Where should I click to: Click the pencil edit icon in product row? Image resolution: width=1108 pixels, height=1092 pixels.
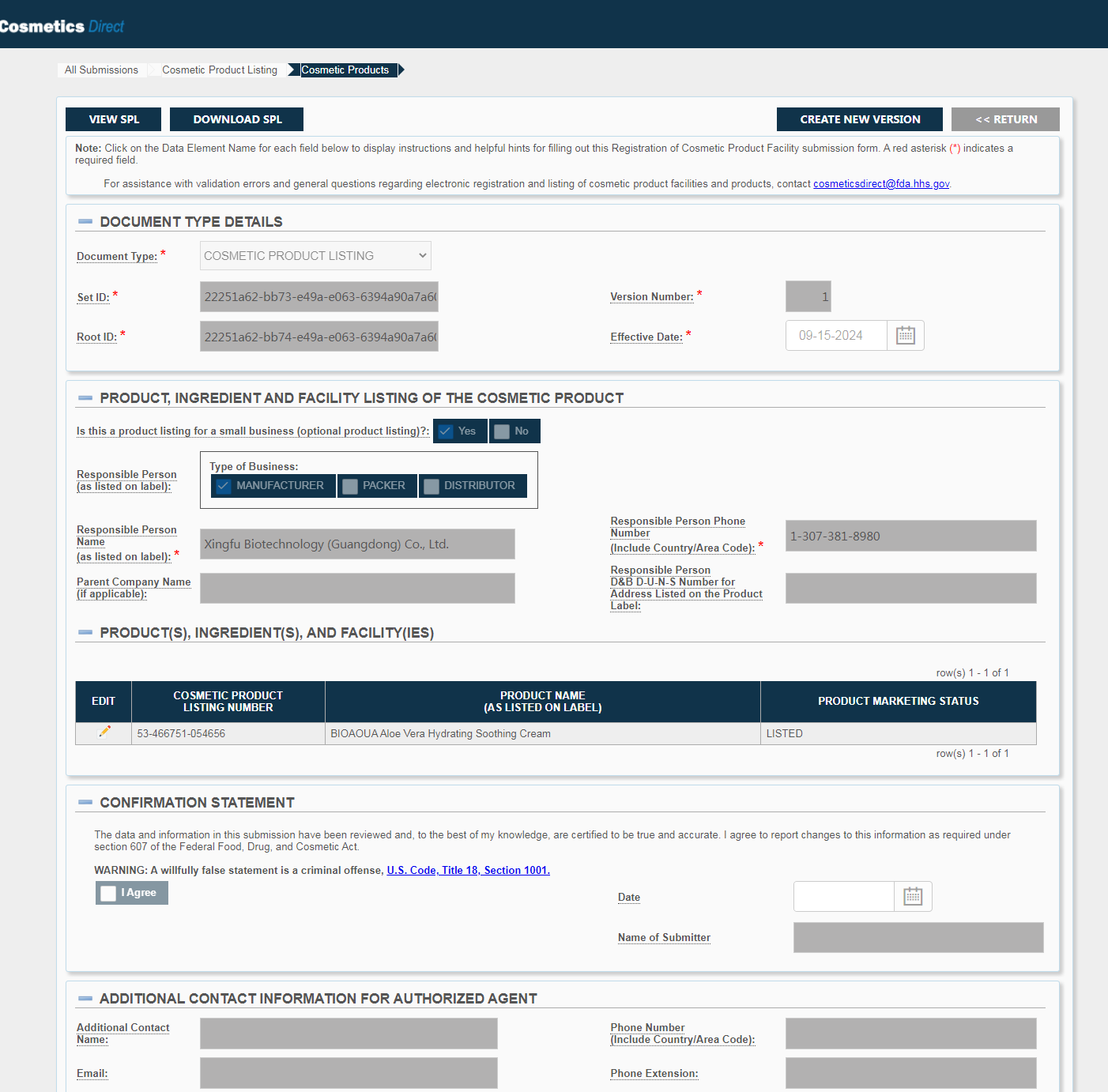coord(104,732)
